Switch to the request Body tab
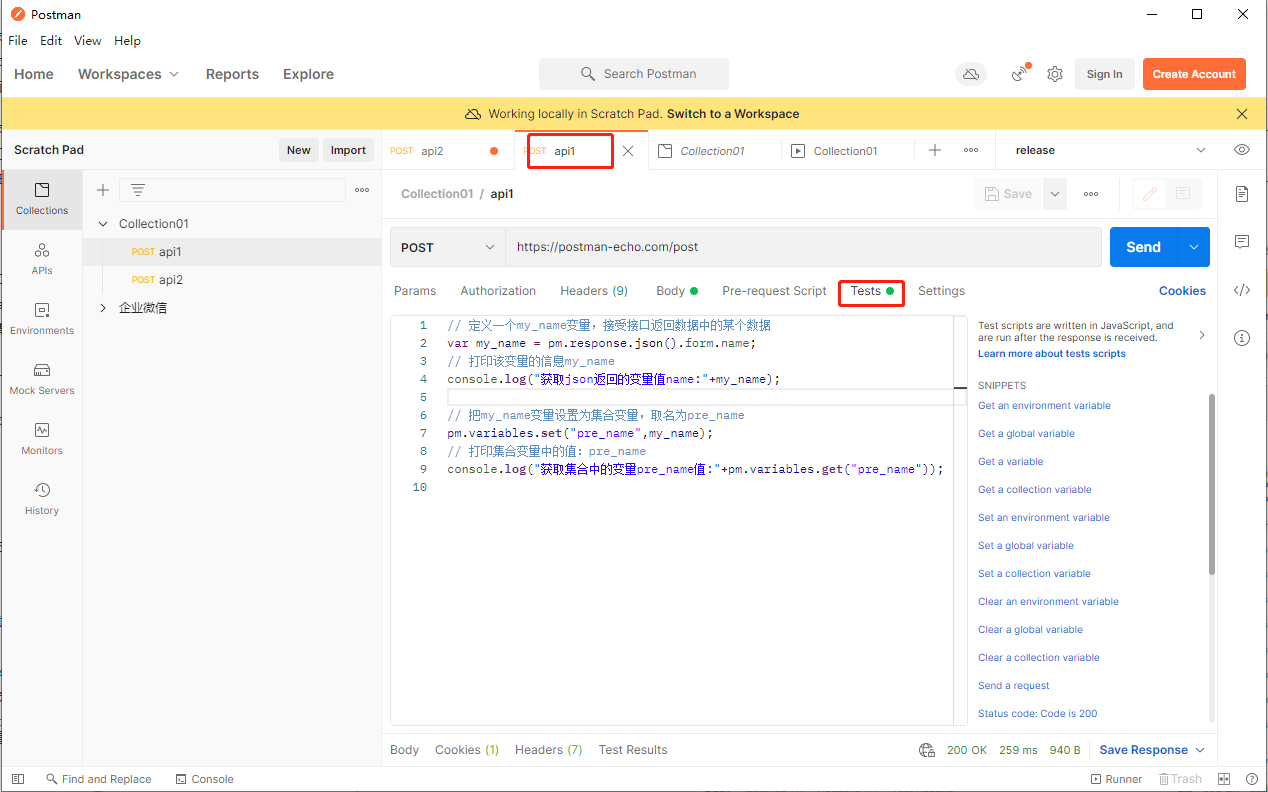The height and width of the screenshot is (792, 1268). click(677, 291)
